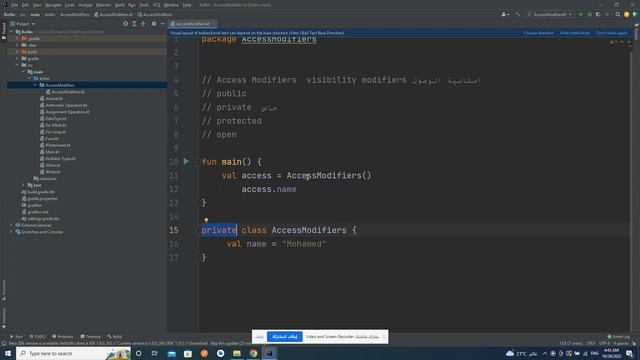The image size is (640, 360).
Task: Click Don't show again link
Action: pos(611,33)
